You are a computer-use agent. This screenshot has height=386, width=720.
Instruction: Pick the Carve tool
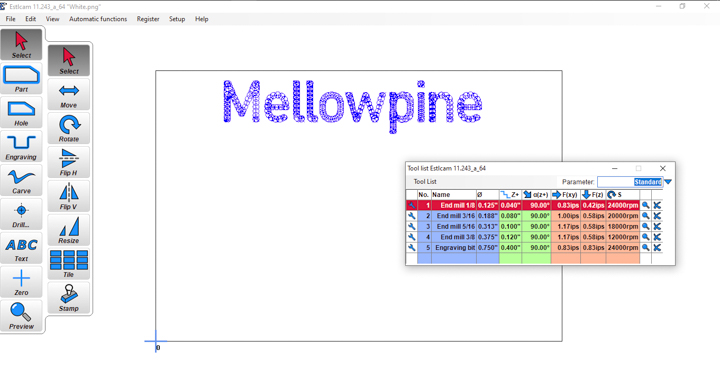click(21, 181)
